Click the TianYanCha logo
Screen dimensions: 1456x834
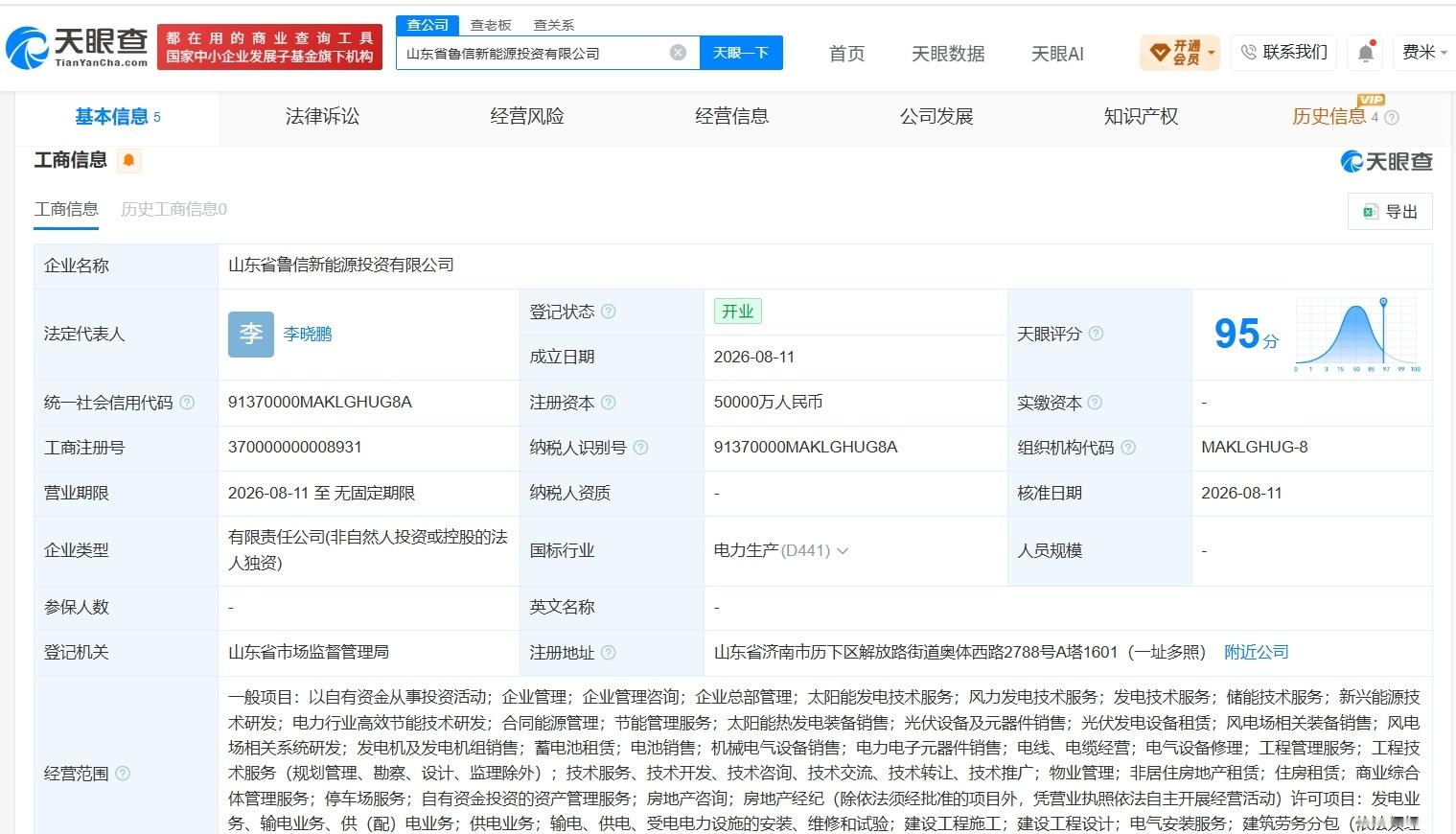coord(78,47)
